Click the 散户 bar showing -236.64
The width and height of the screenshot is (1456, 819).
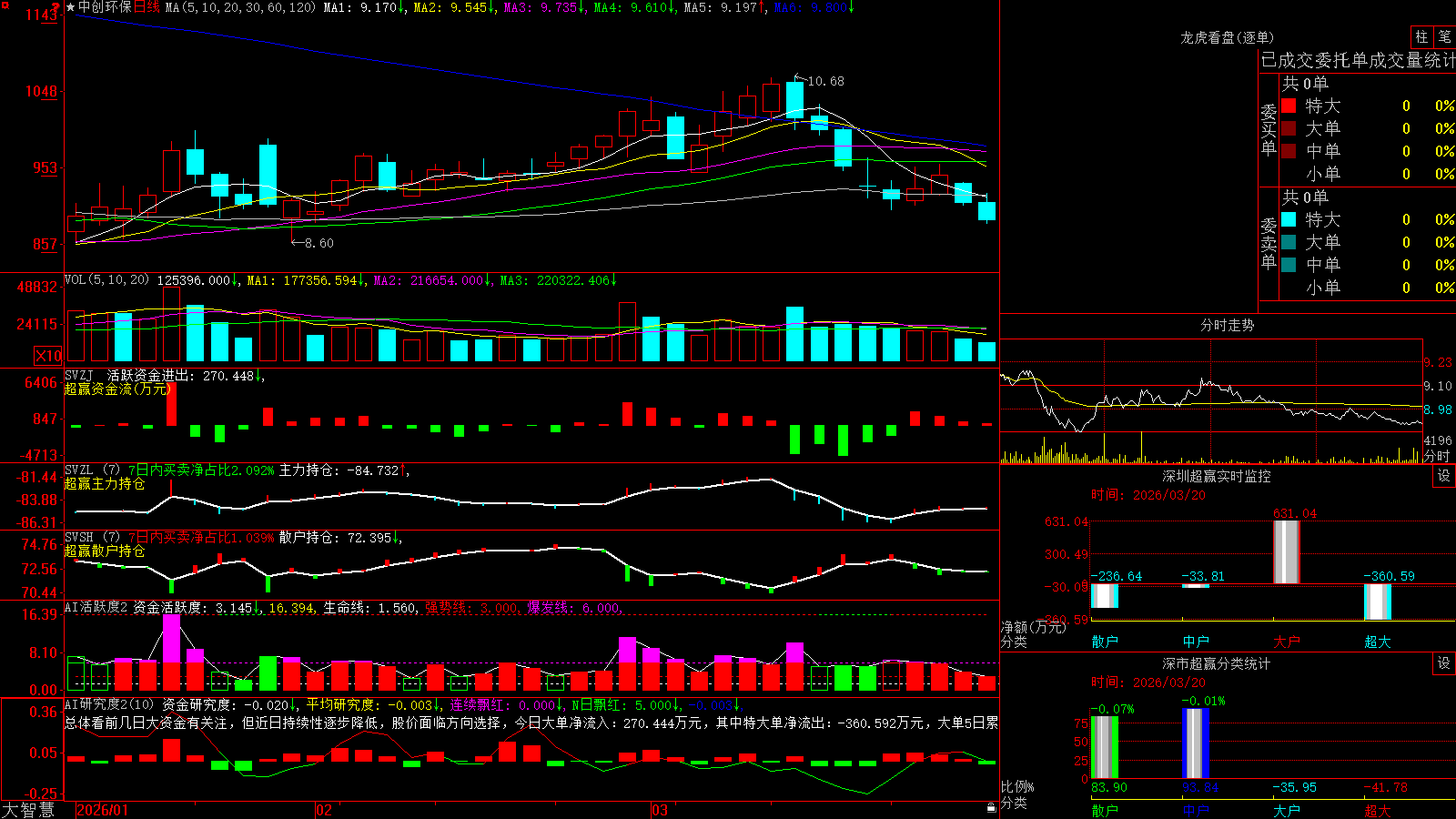coord(1105,596)
